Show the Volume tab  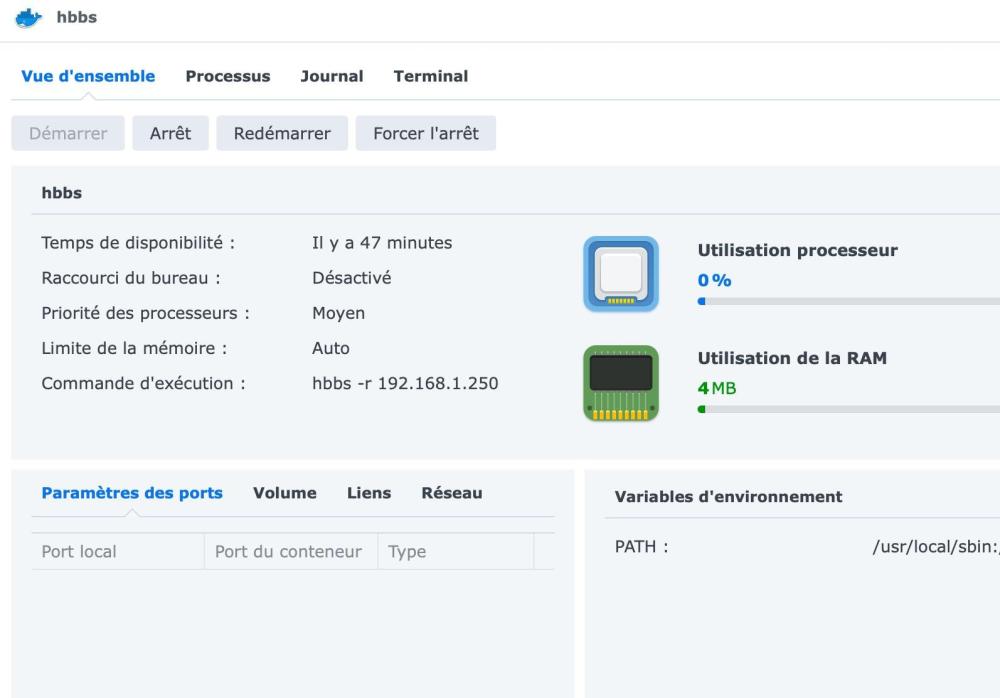click(285, 493)
